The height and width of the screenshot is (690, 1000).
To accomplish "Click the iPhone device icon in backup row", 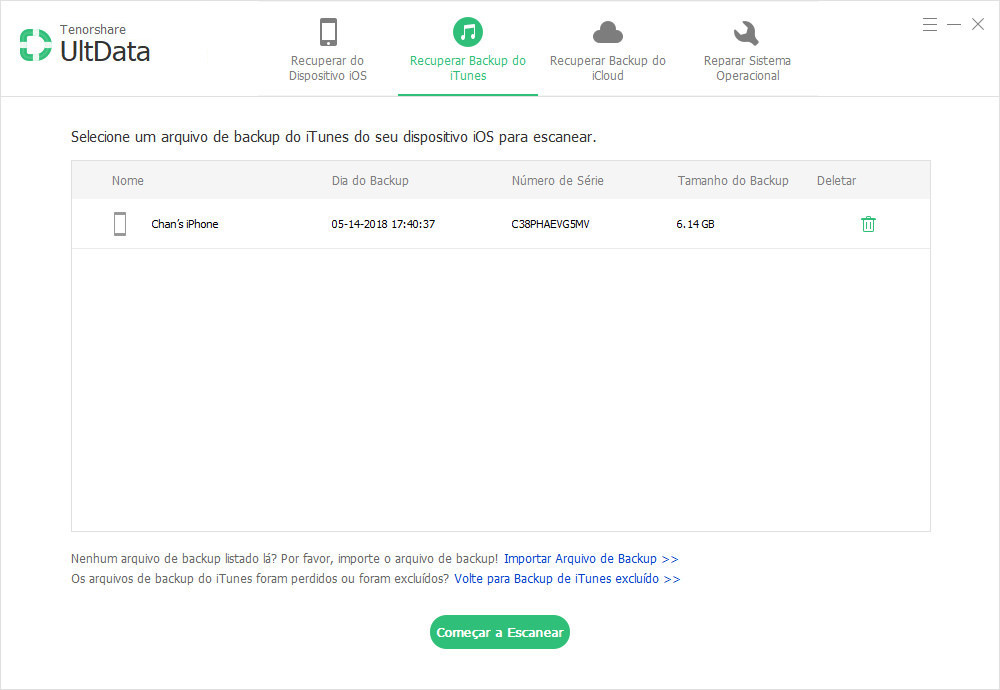I will click(x=120, y=224).
